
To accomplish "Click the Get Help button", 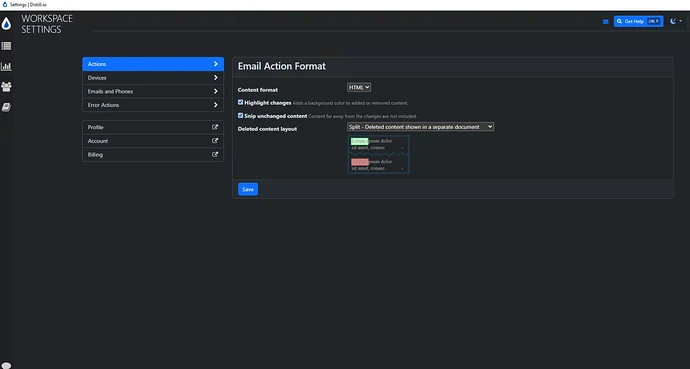I will tap(638, 21).
